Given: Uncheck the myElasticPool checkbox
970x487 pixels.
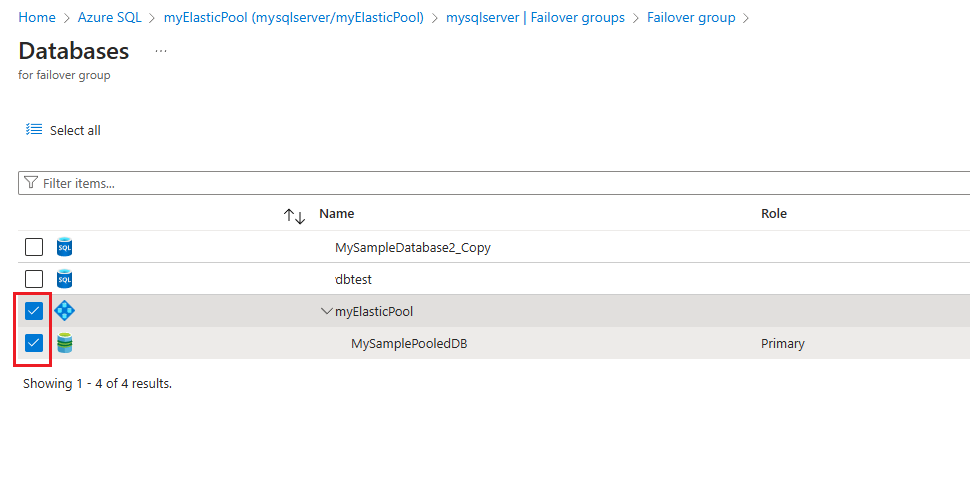Looking at the screenshot, I should [34, 311].
